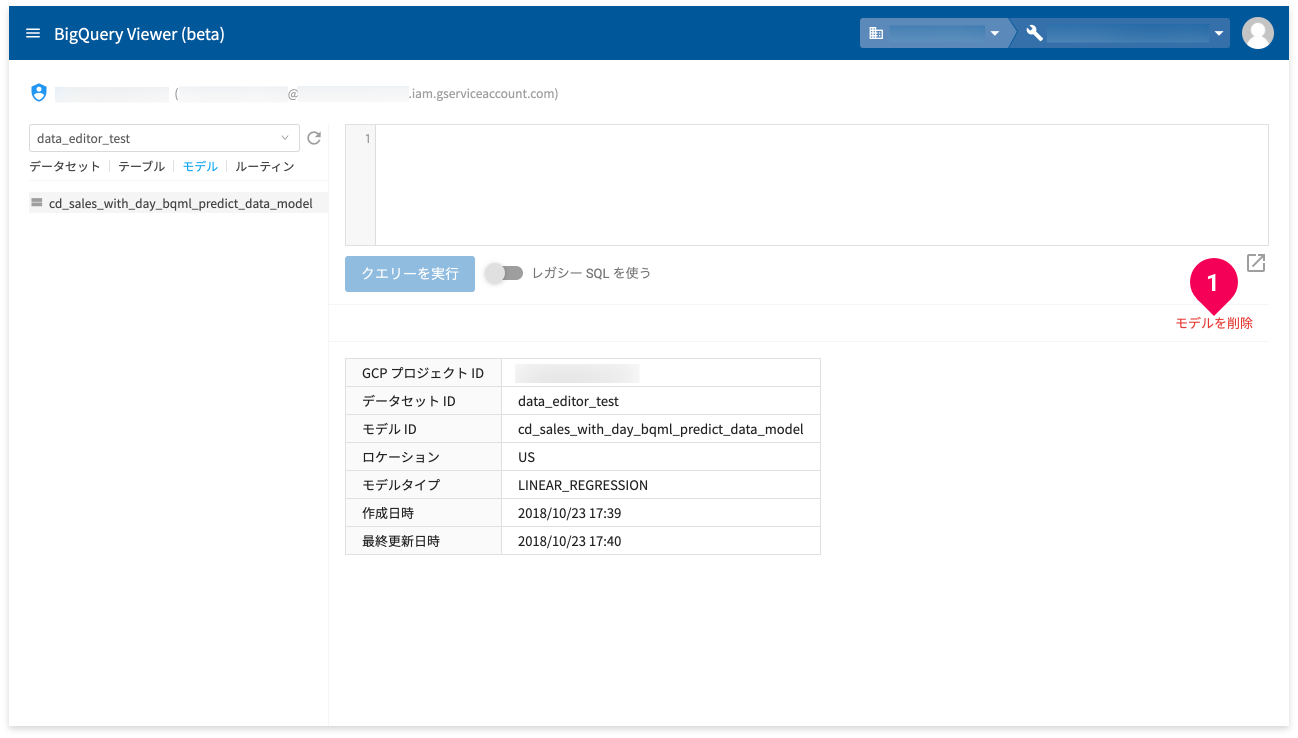
Task: Switch to the ルーティン tab
Action: tap(265, 167)
